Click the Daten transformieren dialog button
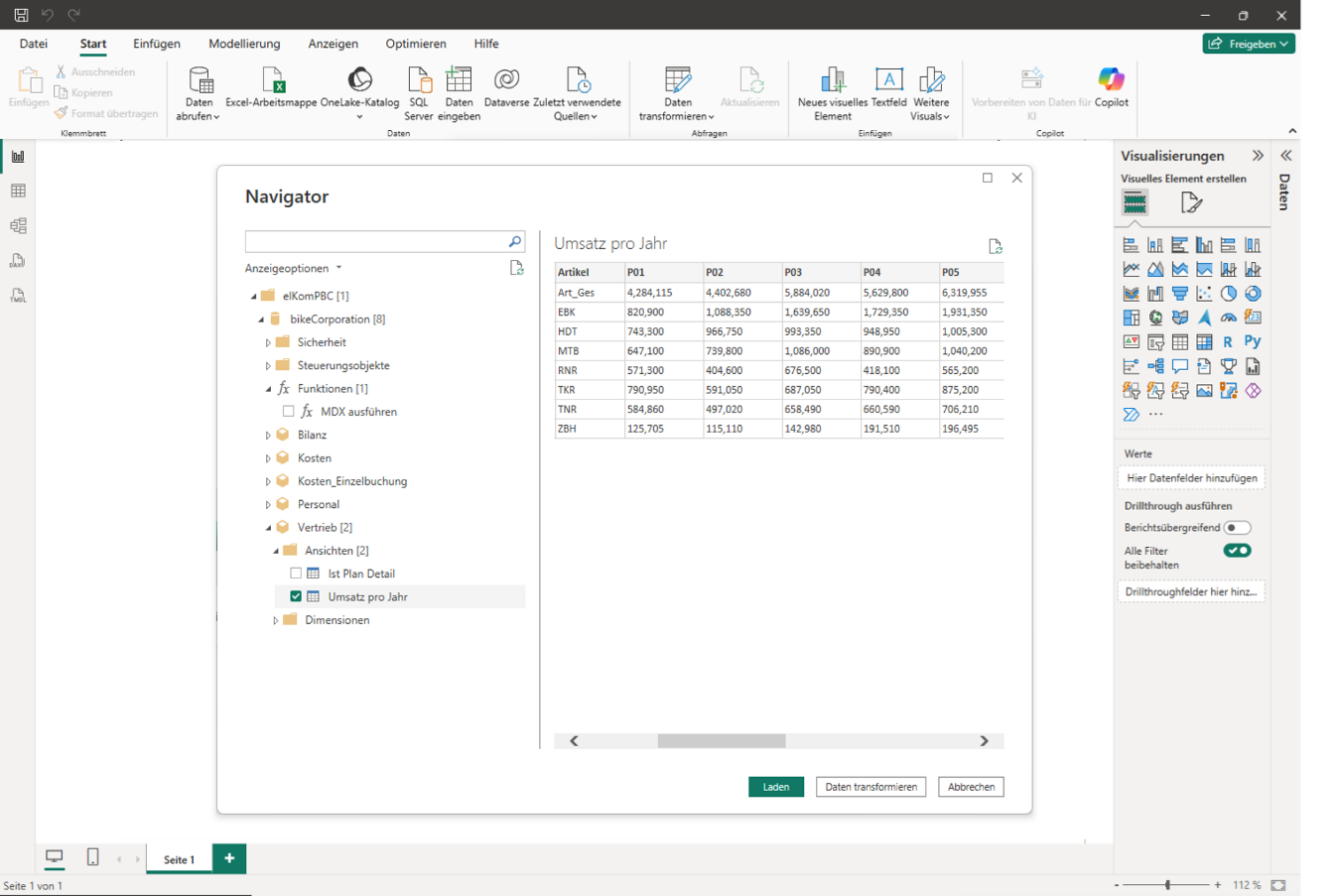 [x=870, y=787]
